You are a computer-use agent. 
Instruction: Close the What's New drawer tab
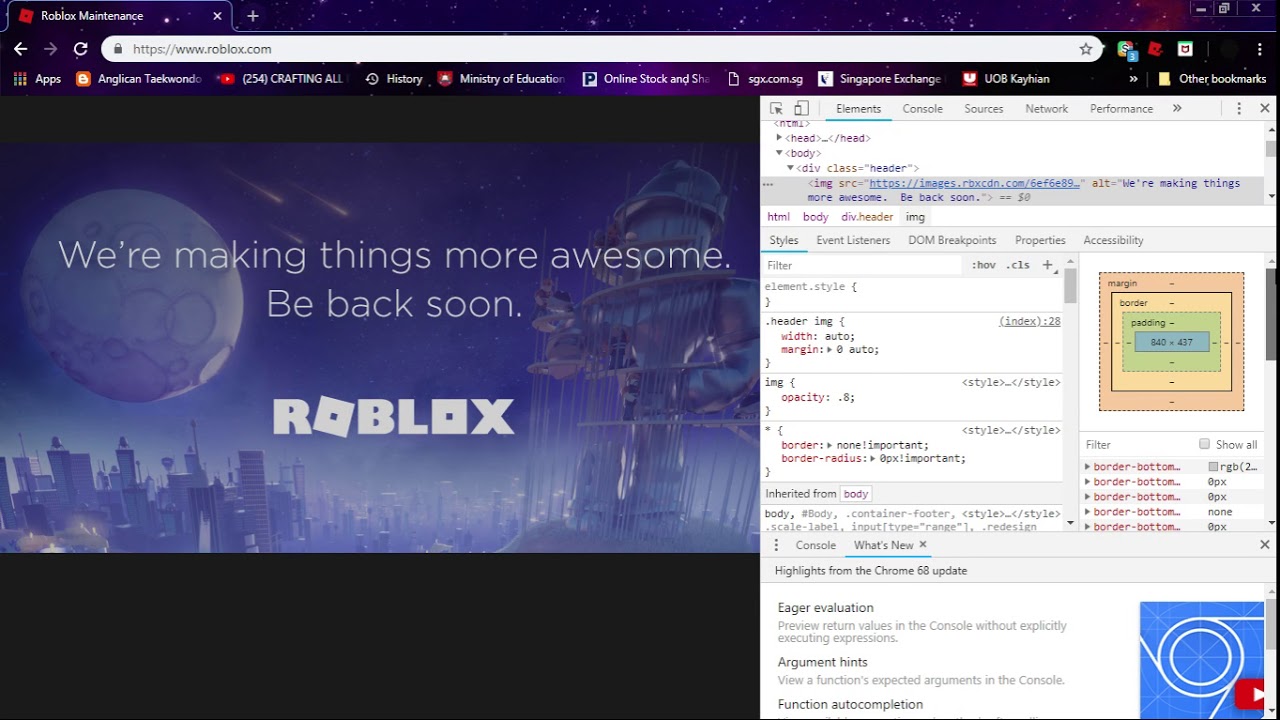[x=923, y=545]
